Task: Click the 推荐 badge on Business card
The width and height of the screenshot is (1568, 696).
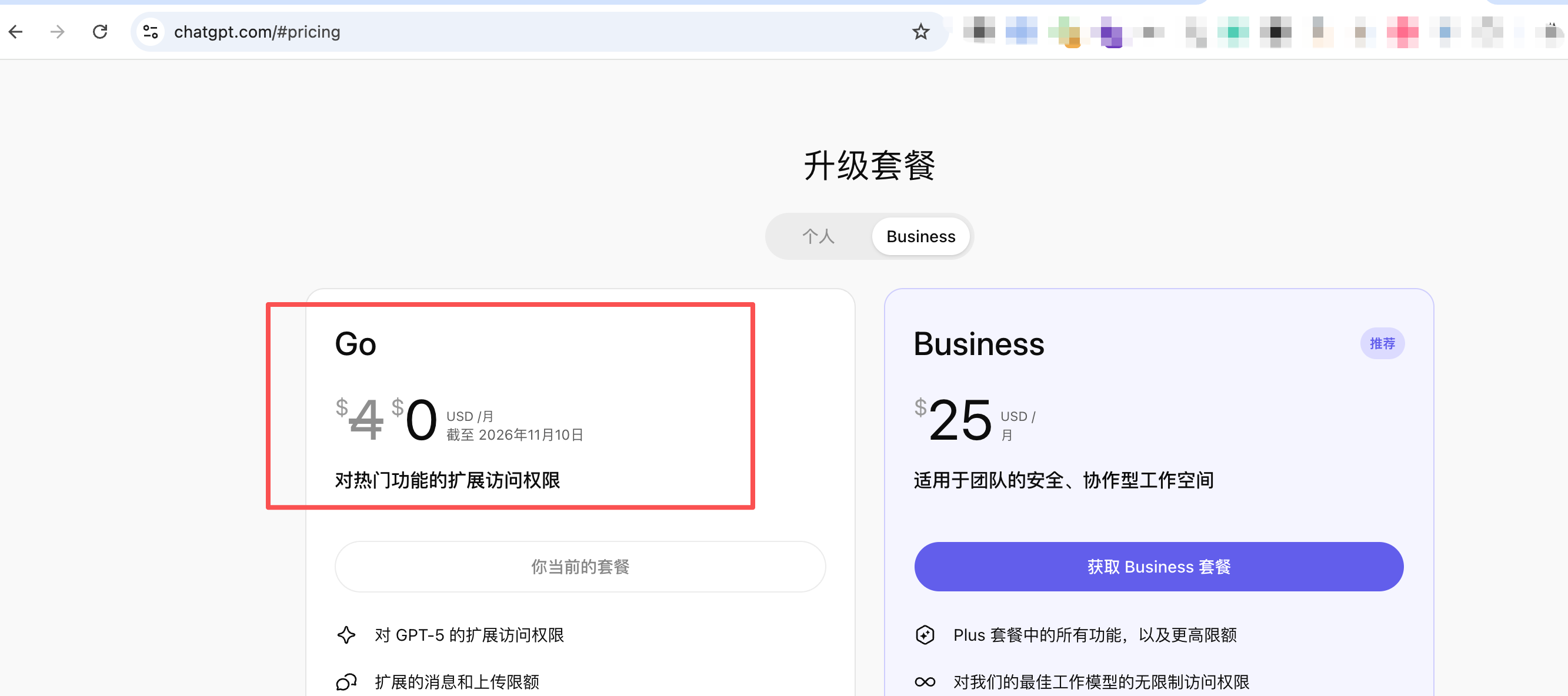Action: point(1382,344)
